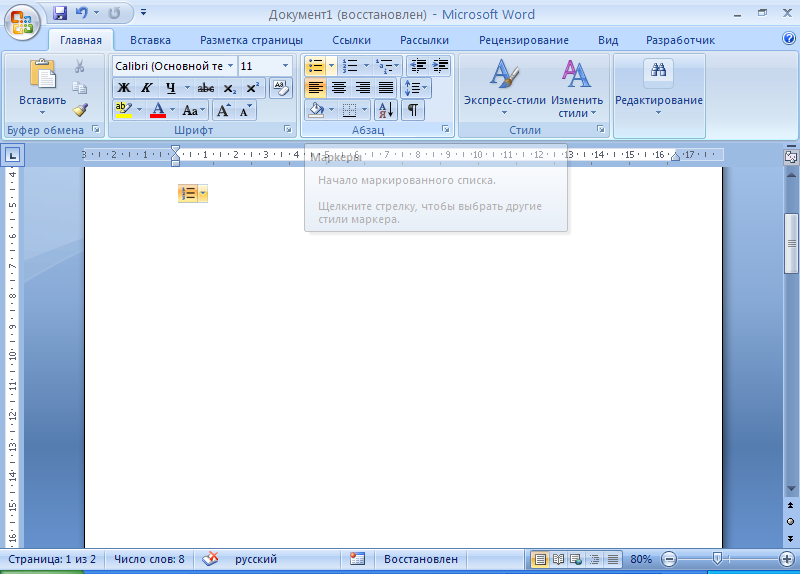This screenshot has width=800, height=574.
Task: Jump to the next page with double arrows
Action: tap(791, 539)
